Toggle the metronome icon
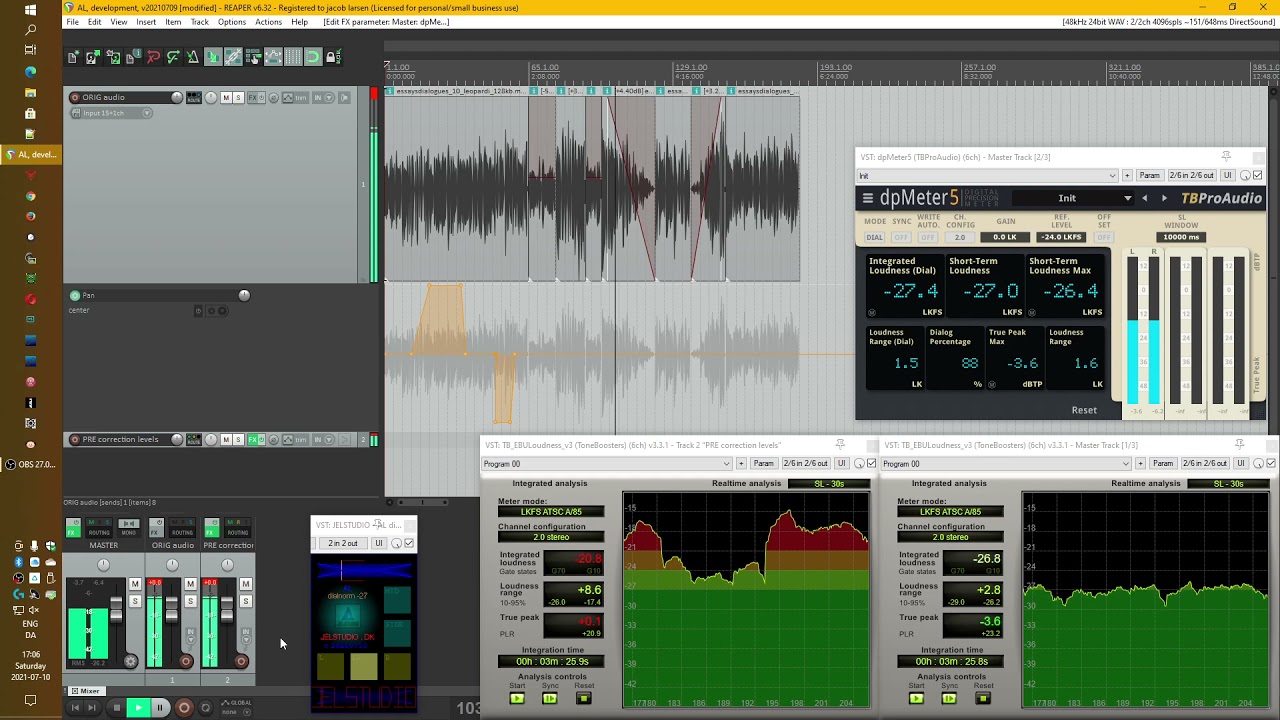The width and height of the screenshot is (1280, 720). [x=193, y=58]
